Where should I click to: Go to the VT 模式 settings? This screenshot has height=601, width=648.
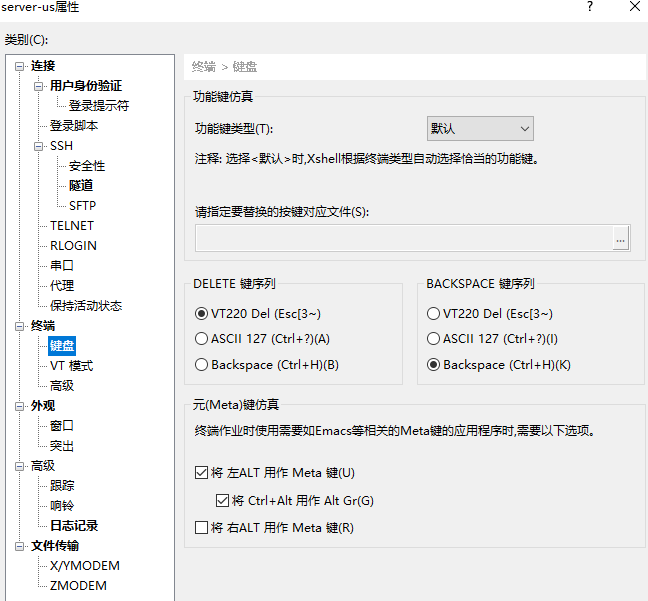coord(71,366)
